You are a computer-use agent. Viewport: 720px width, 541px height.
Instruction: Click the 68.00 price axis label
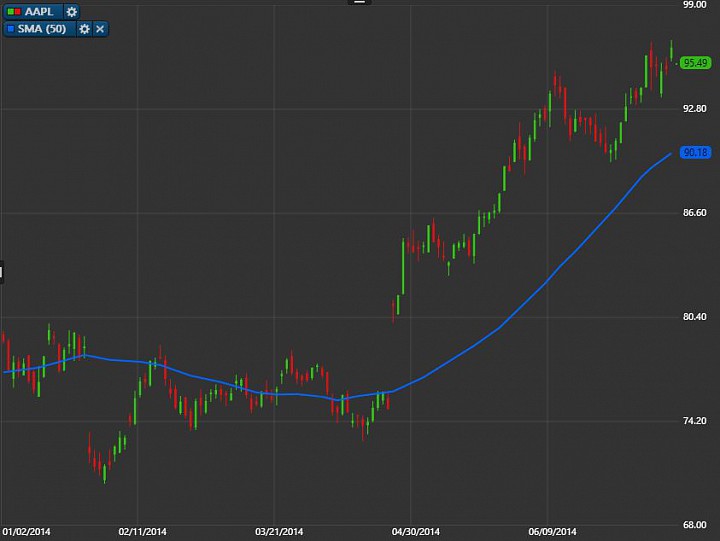click(695, 525)
